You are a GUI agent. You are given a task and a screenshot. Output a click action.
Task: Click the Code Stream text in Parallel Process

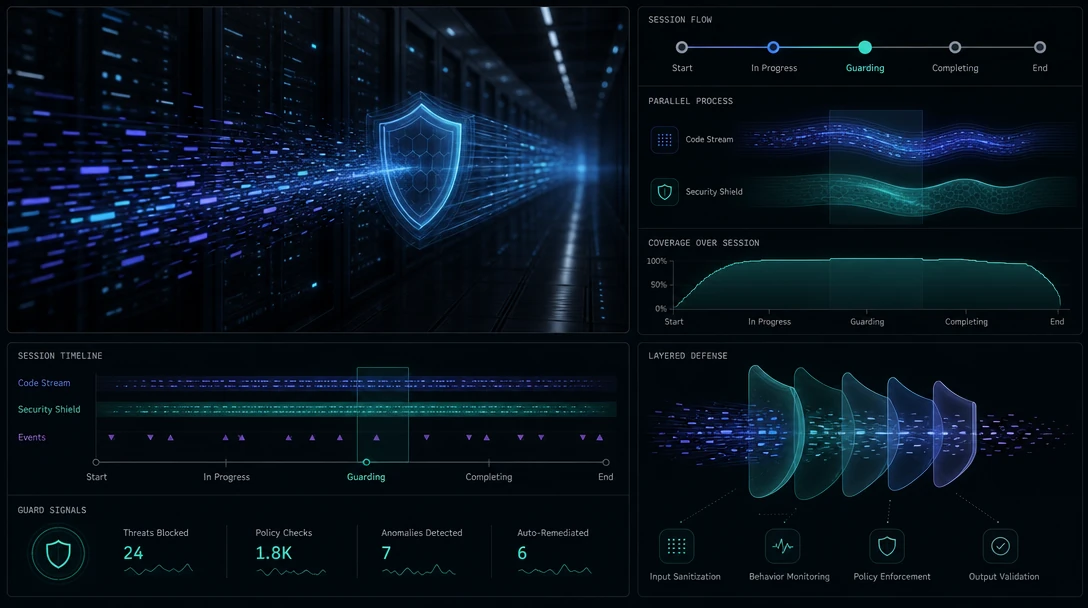click(709, 140)
